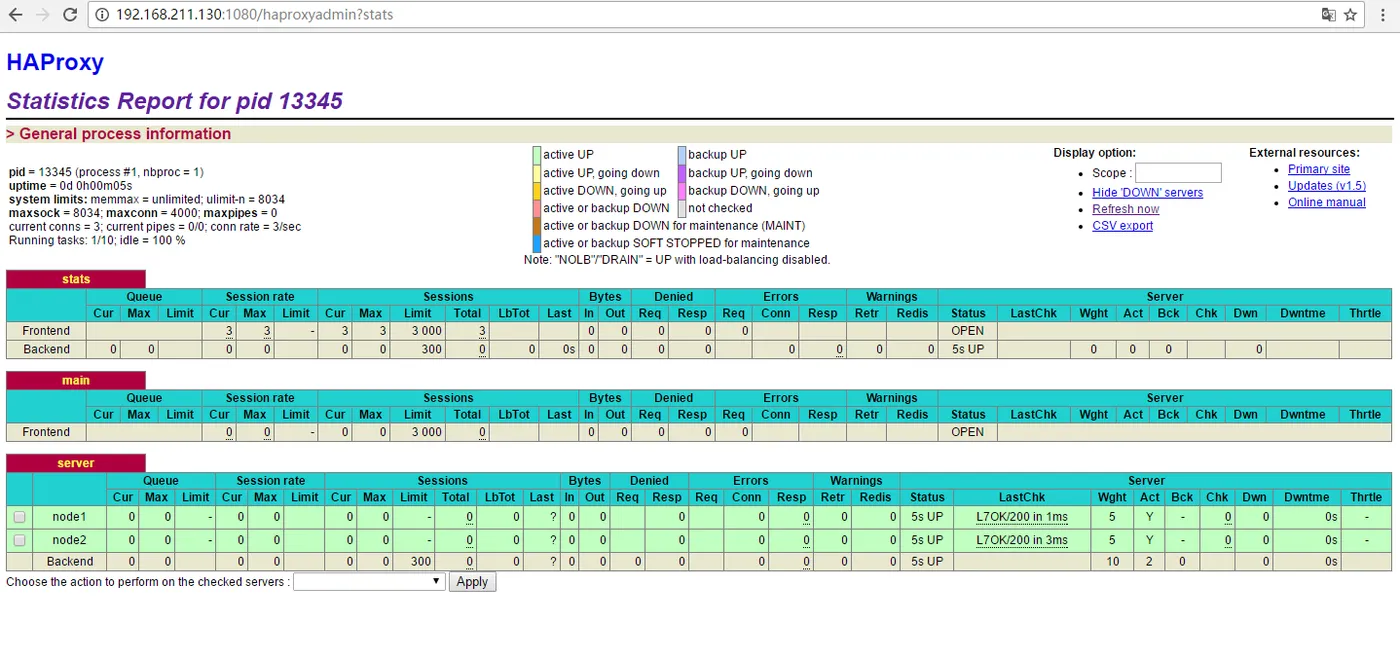Click the MAINT legend swatch
The width and height of the screenshot is (1400, 659).
[x=537, y=226]
